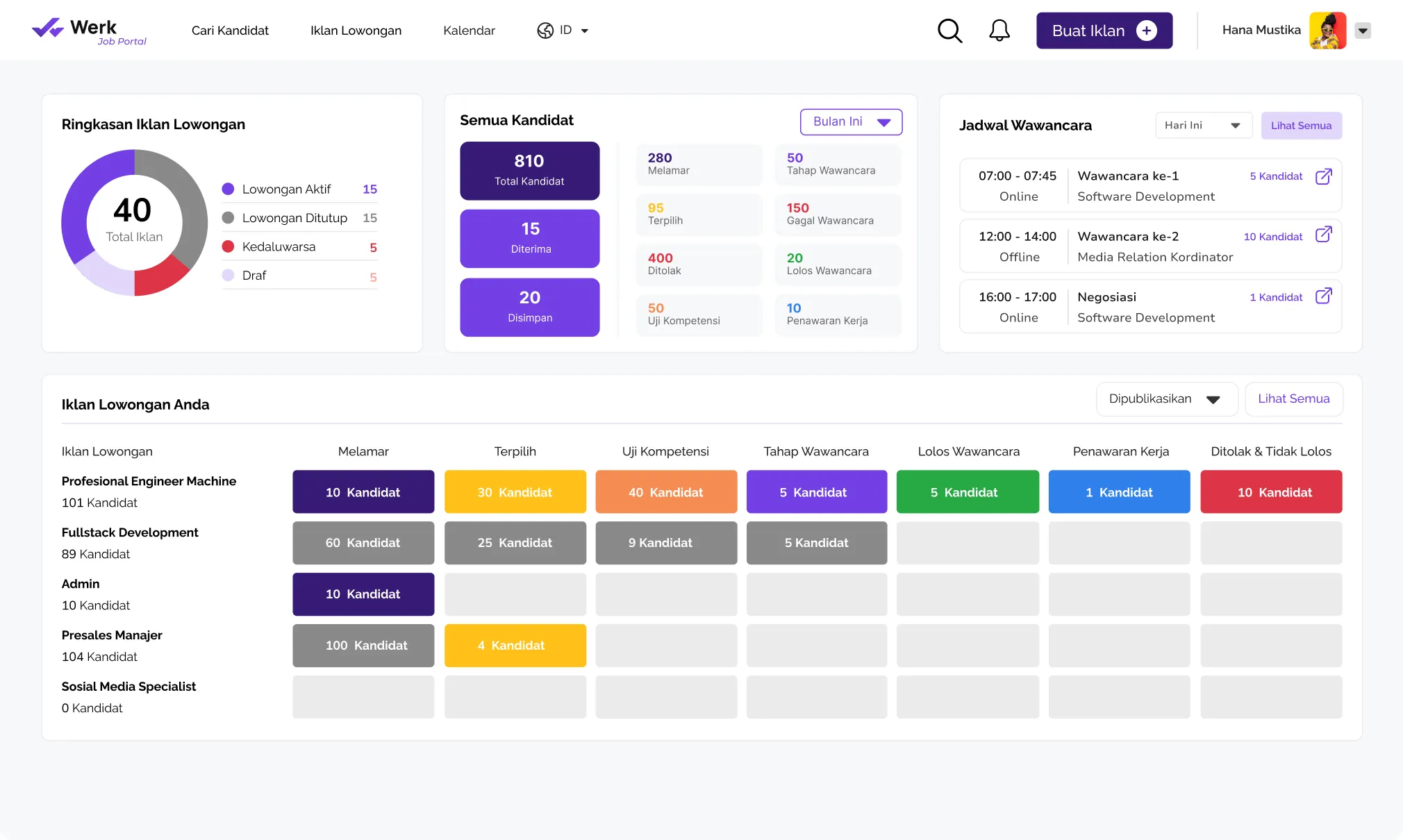Image resolution: width=1403 pixels, height=840 pixels.
Task: Click the Werk logo checkmark icon
Action: 47,28
